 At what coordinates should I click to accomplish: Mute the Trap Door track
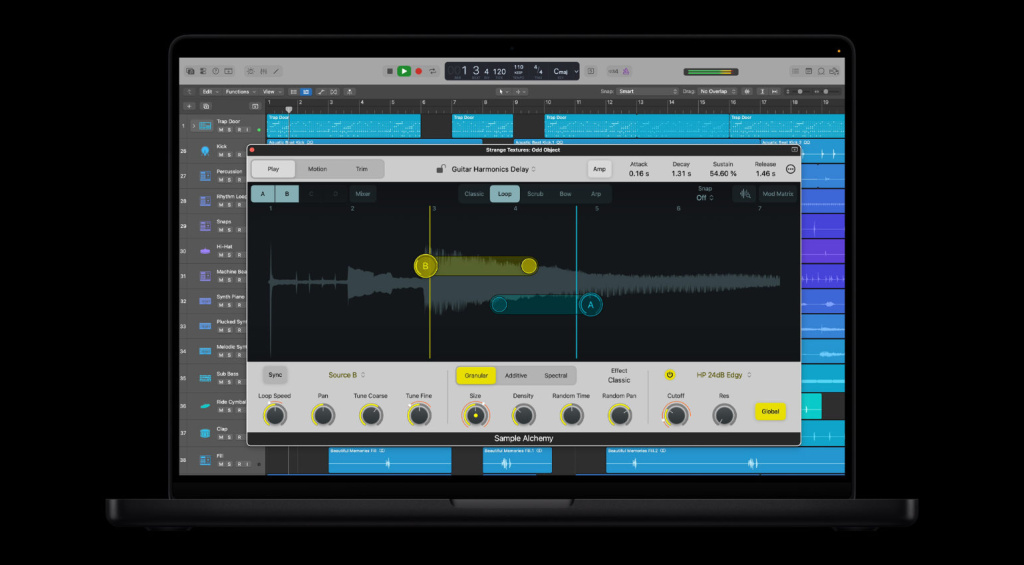221,129
